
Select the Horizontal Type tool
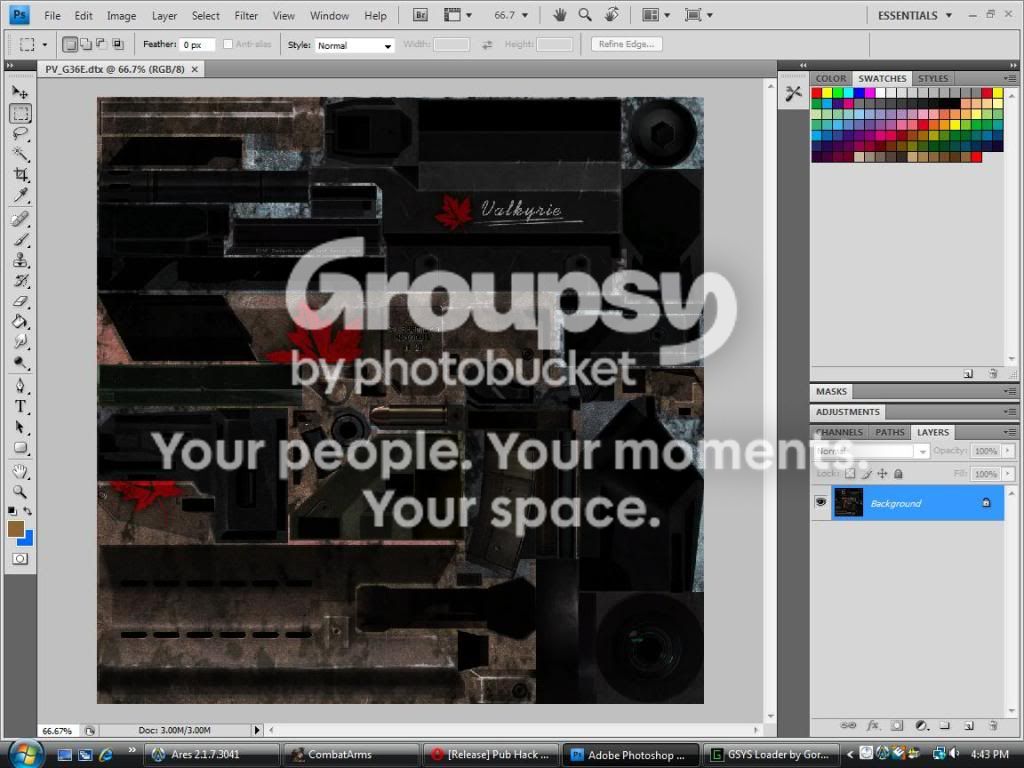tap(20, 406)
